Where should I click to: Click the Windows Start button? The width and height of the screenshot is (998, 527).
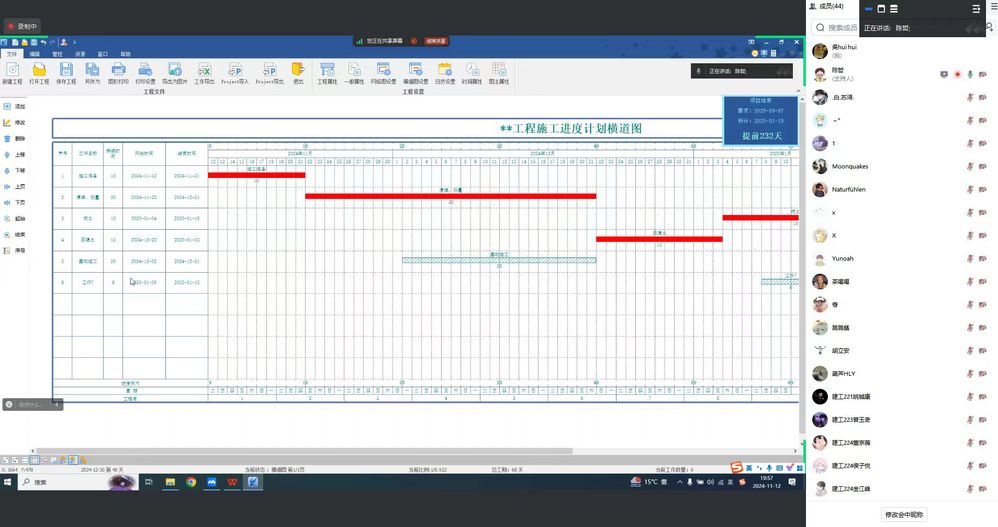8,482
